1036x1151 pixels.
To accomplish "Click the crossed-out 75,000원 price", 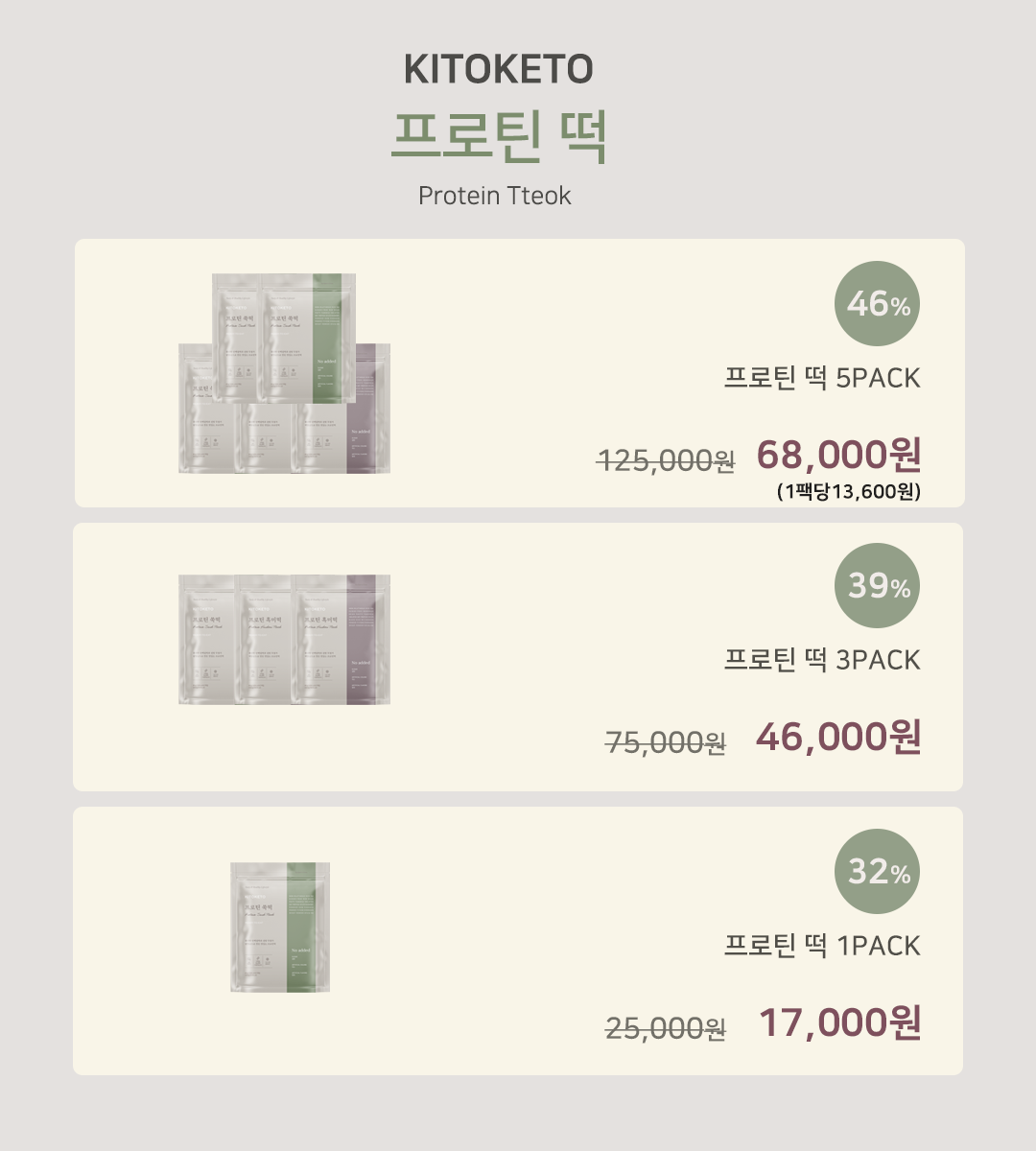I will click(x=666, y=742).
